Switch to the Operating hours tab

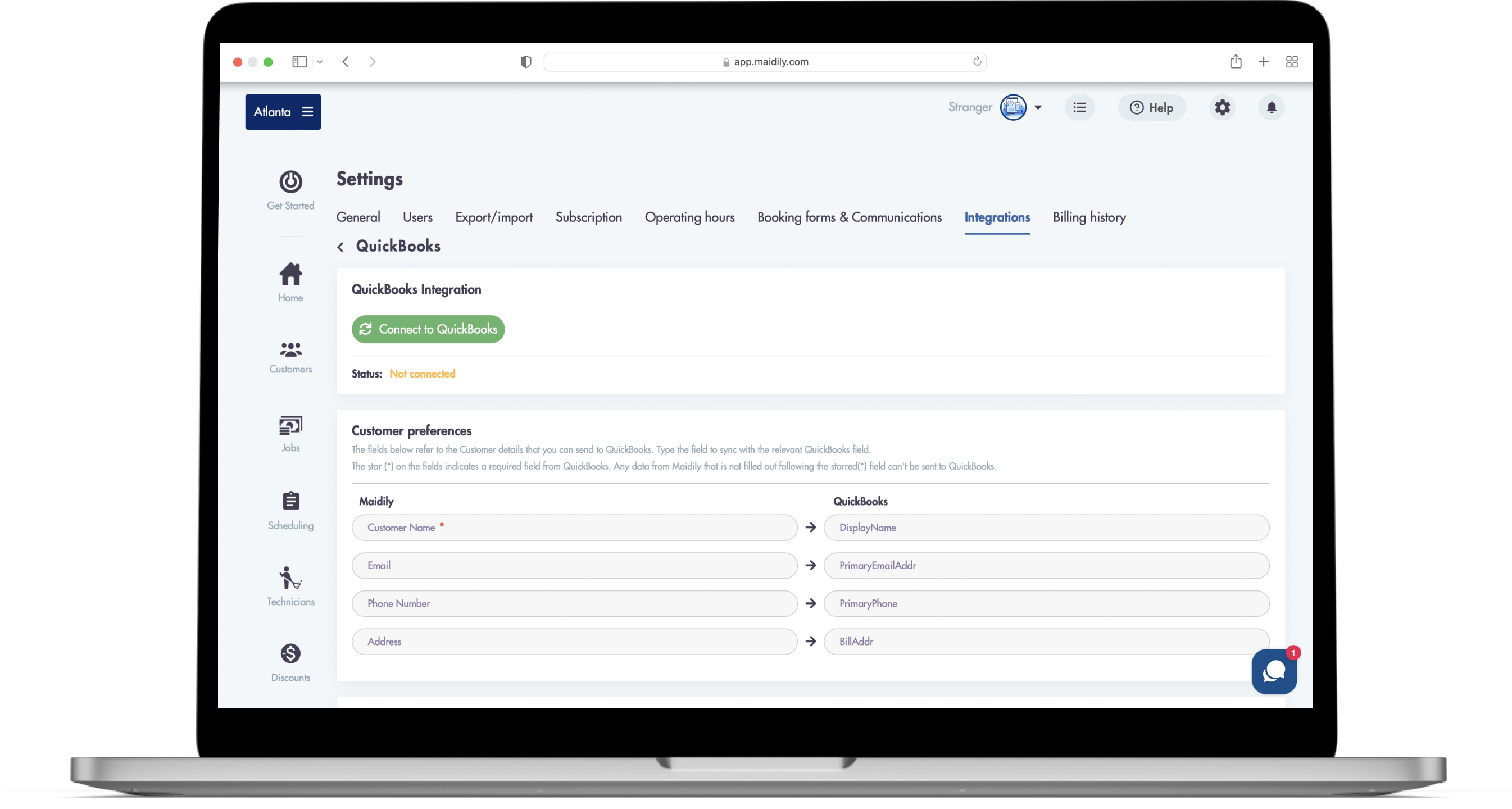click(x=689, y=217)
